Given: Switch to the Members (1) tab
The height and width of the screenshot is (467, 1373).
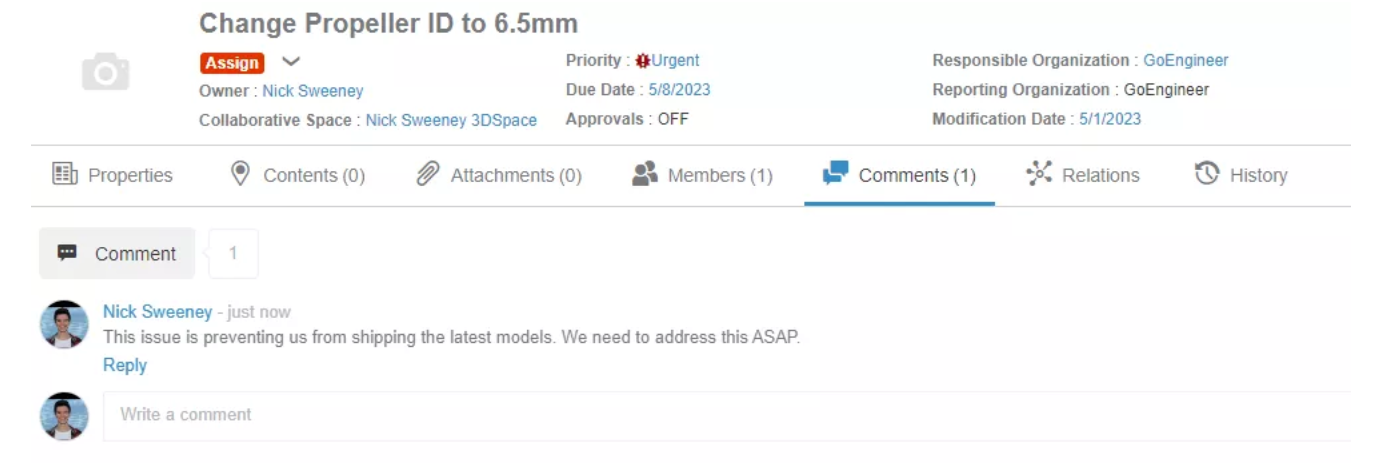Looking at the screenshot, I should [x=703, y=175].
